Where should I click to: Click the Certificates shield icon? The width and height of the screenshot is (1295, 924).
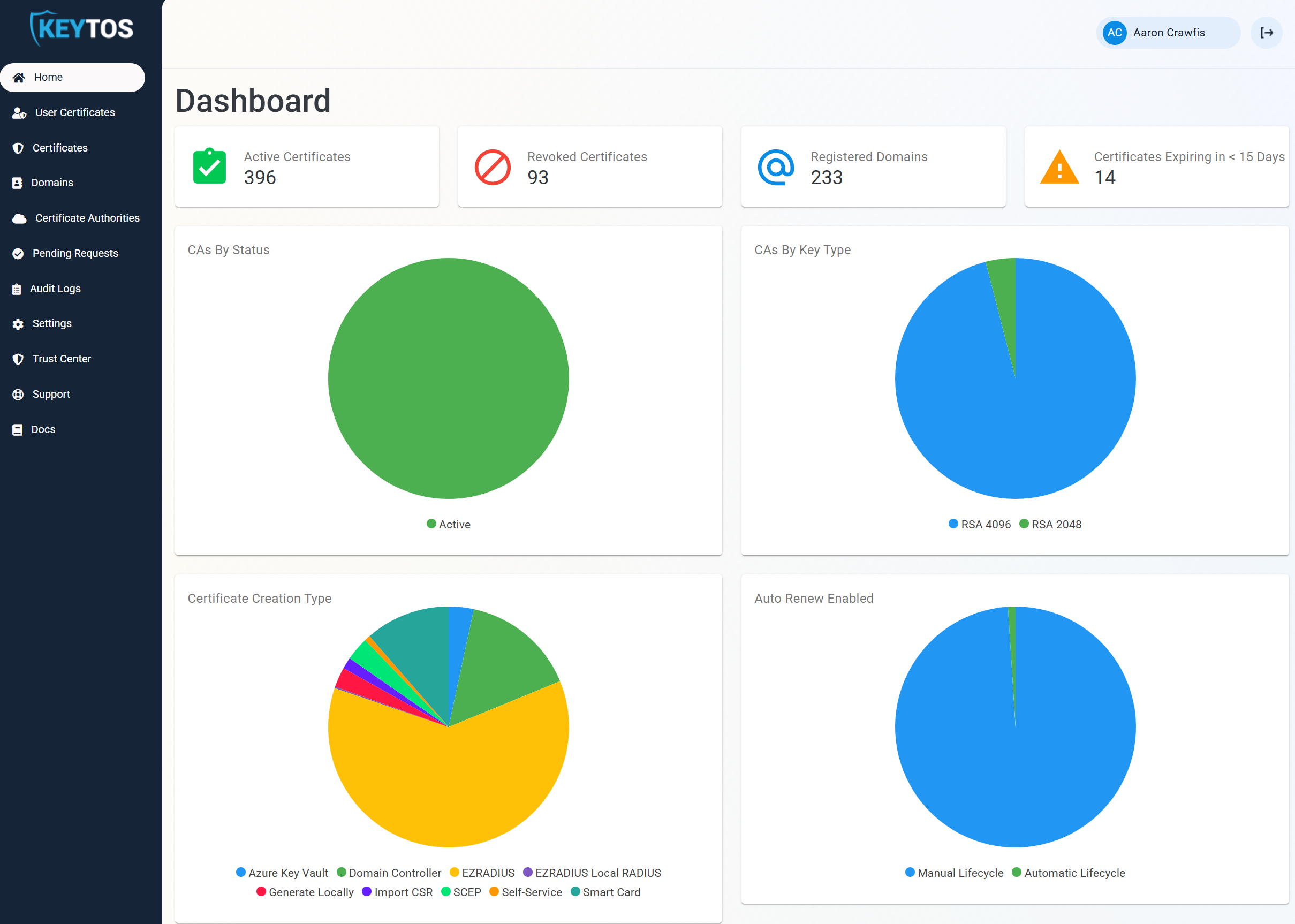tap(18, 147)
